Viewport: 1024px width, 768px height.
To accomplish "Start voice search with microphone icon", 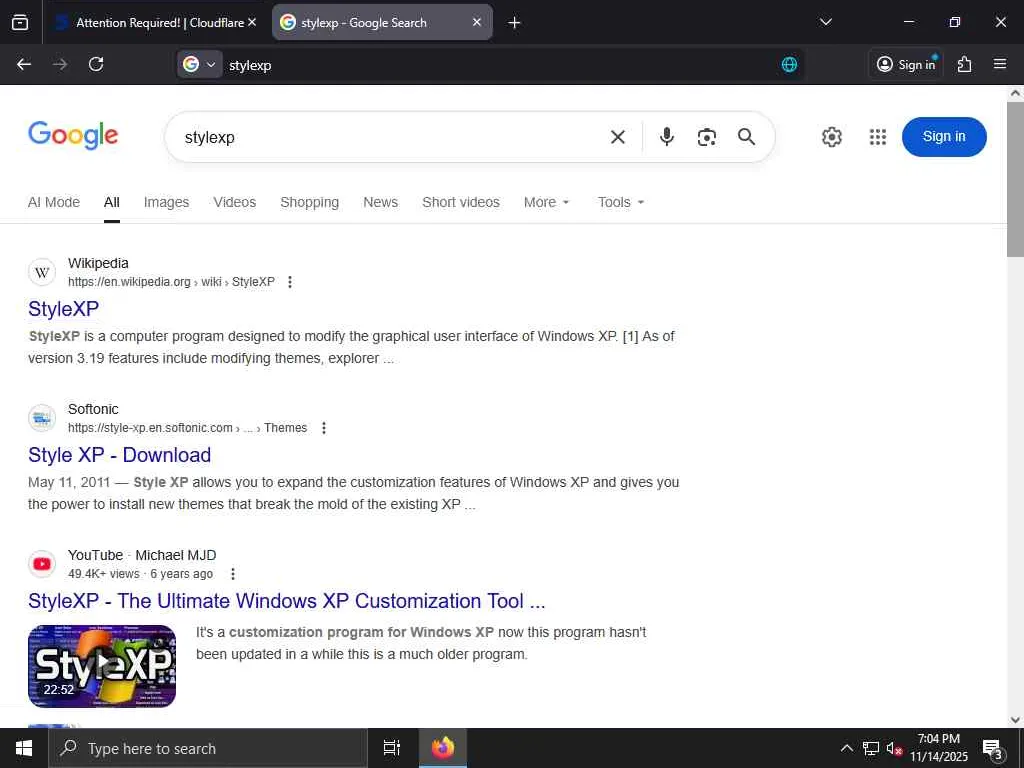I will 667,136.
